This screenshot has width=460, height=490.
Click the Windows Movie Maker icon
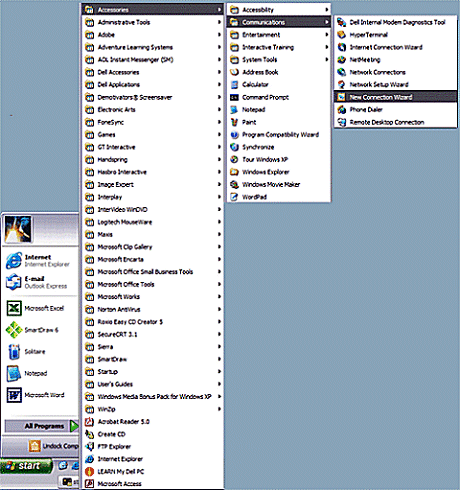[x=234, y=184]
